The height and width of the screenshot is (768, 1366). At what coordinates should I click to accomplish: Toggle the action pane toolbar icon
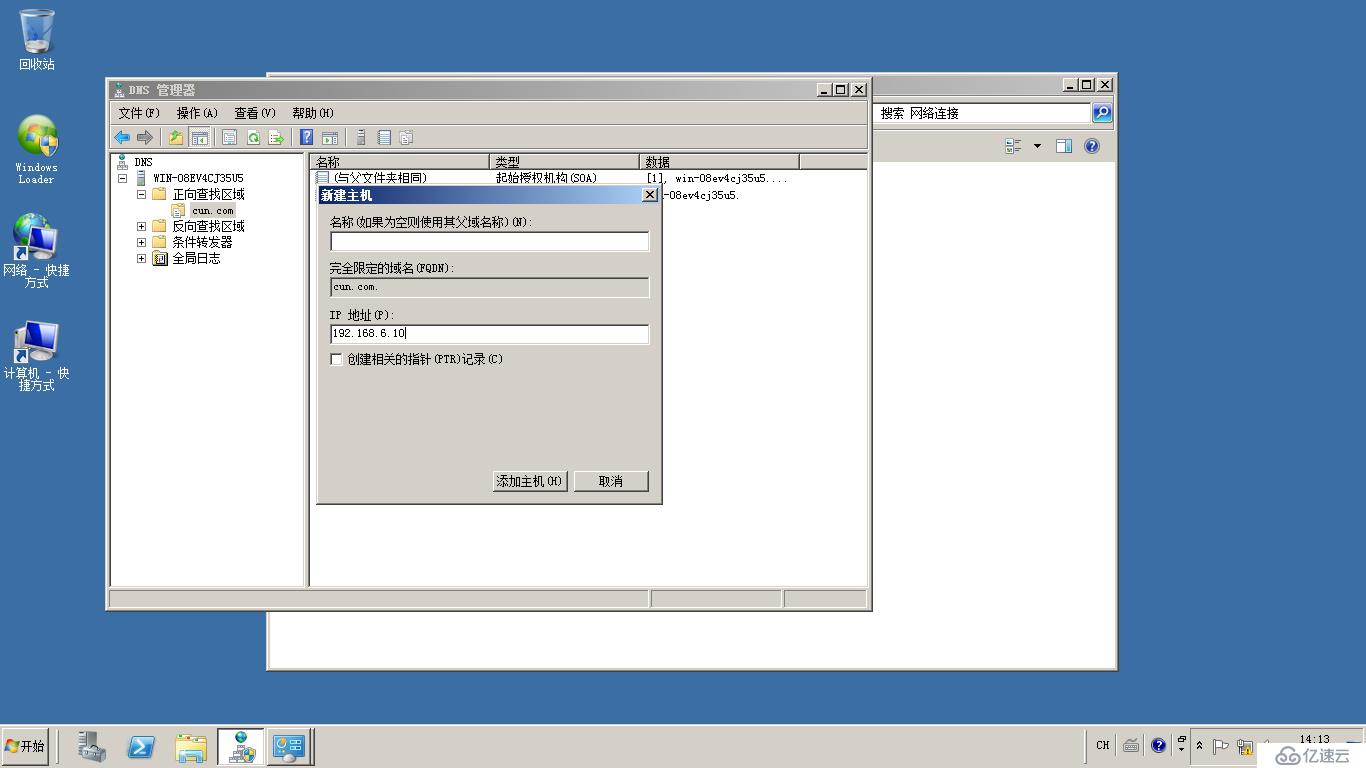[330, 138]
